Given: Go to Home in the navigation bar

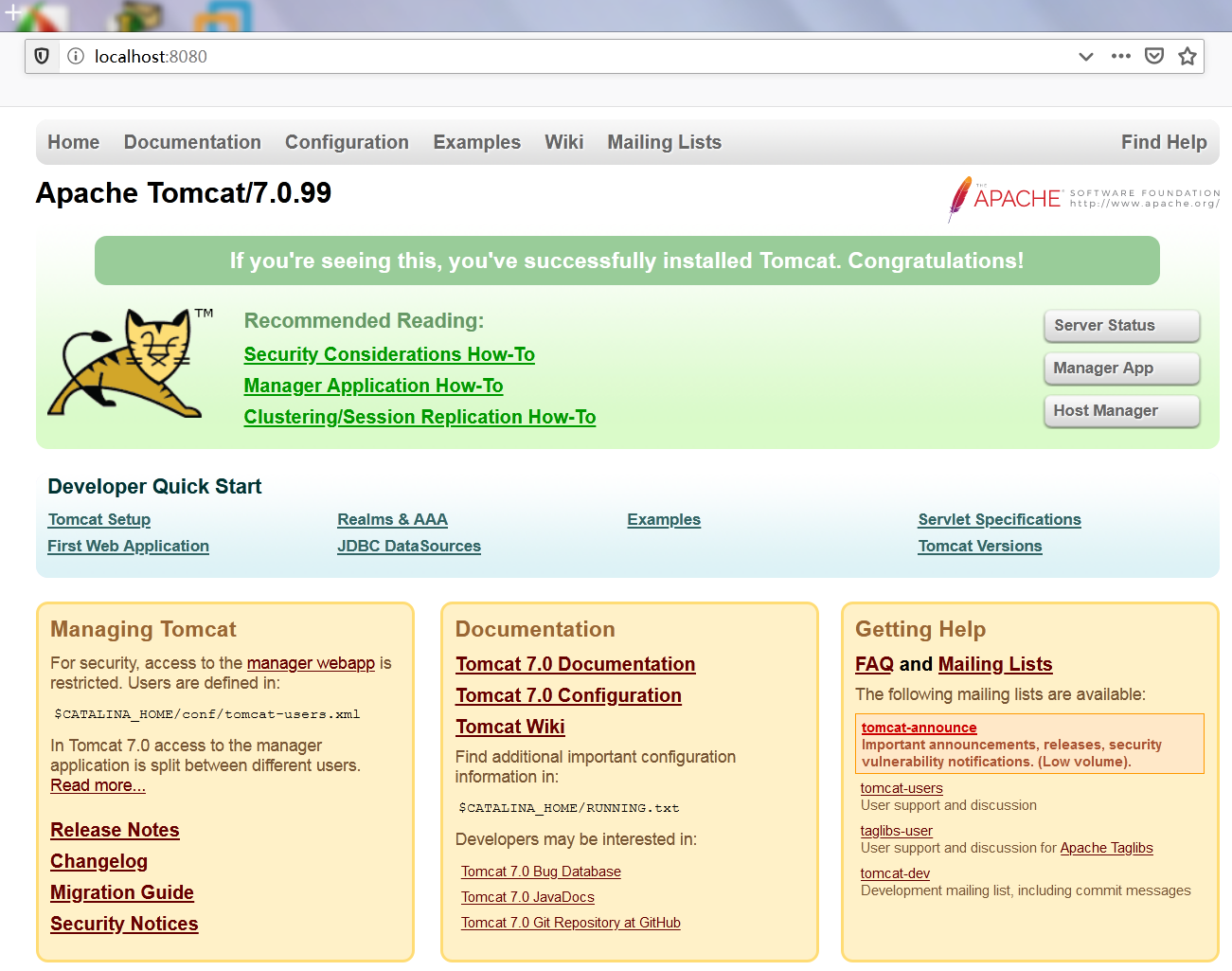Looking at the screenshot, I should [x=74, y=142].
